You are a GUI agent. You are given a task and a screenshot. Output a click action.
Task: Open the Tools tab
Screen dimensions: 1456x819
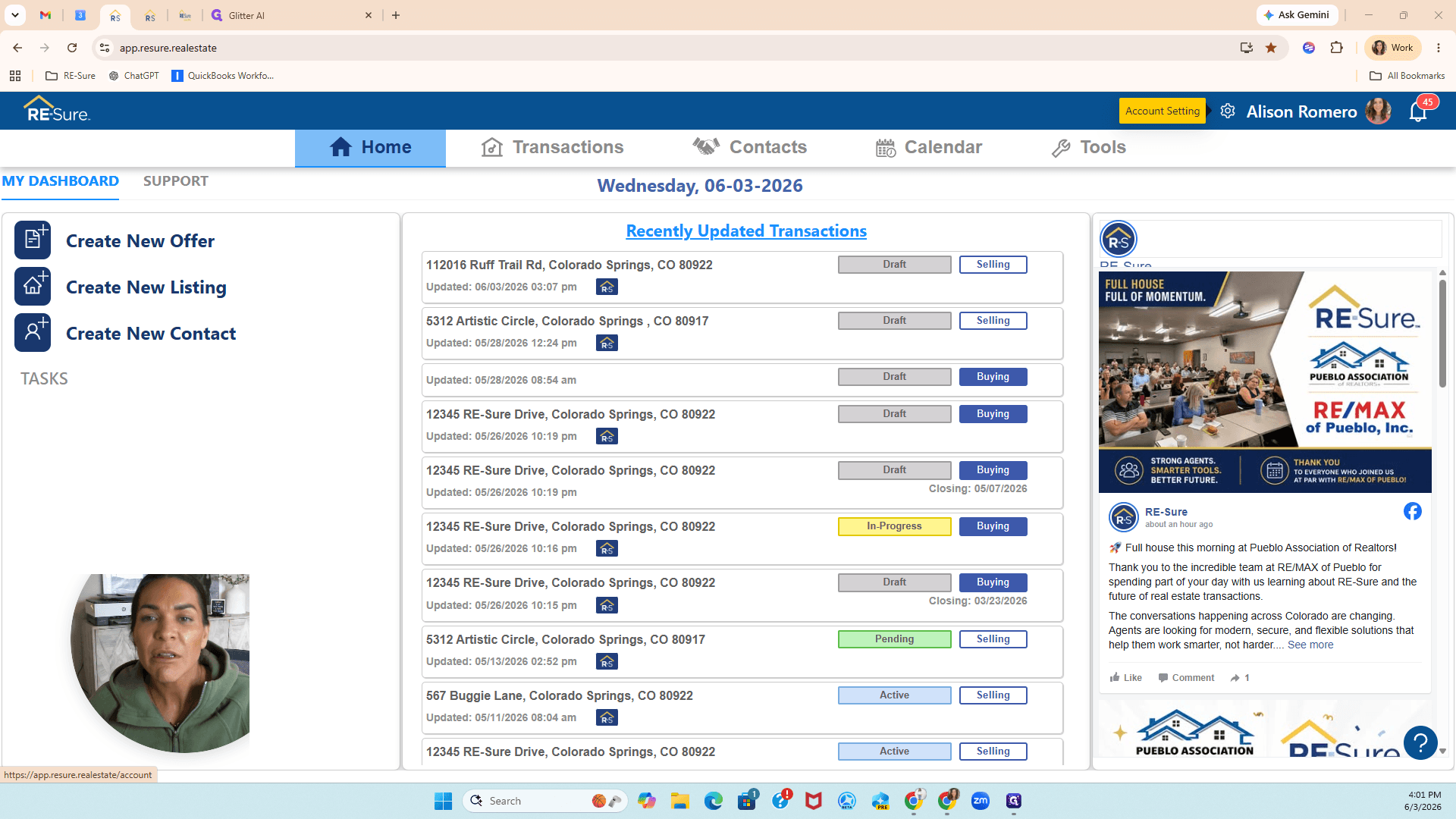coord(1088,147)
